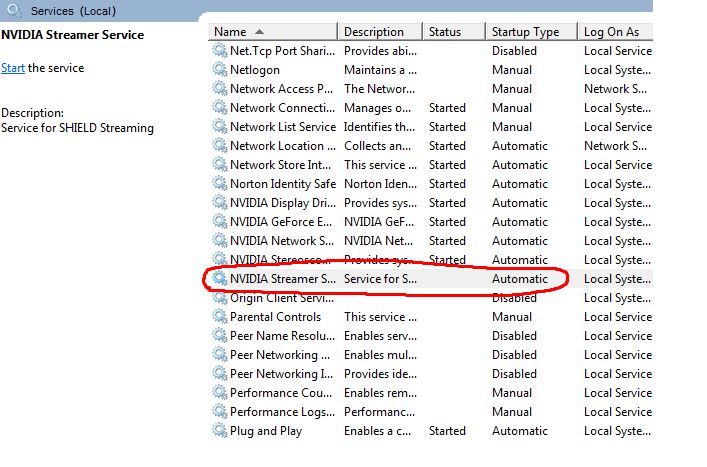This screenshot has height=467, width=707.
Task: Sort services by Name column header
Action: pos(273,32)
